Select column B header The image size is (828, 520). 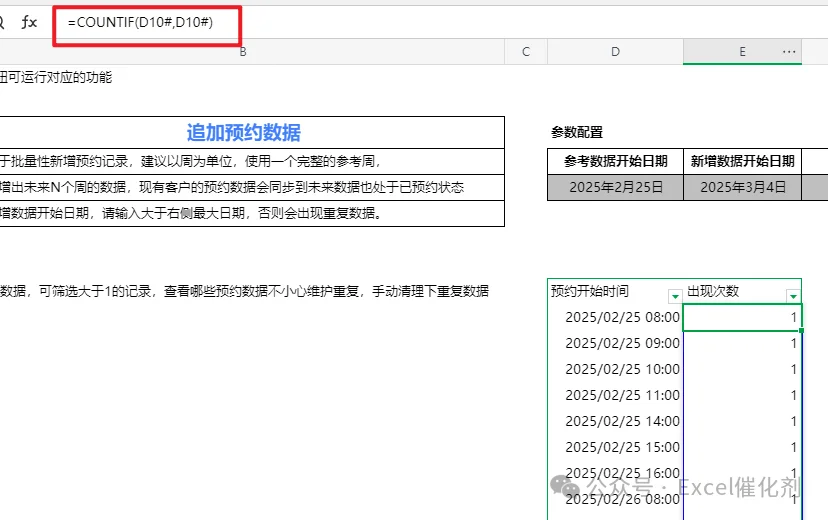coord(243,52)
